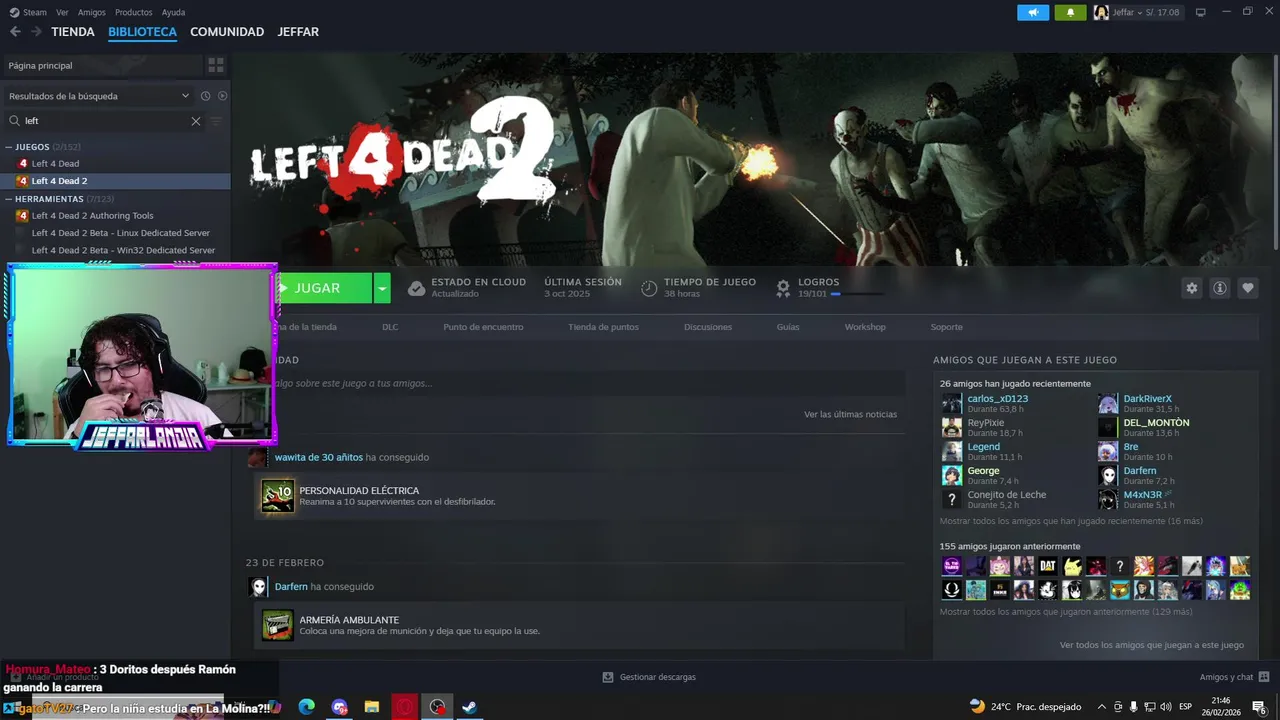Click the main page vertical scrollbar
Viewport: 1280px width, 720px height.
tap(1275, 150)
